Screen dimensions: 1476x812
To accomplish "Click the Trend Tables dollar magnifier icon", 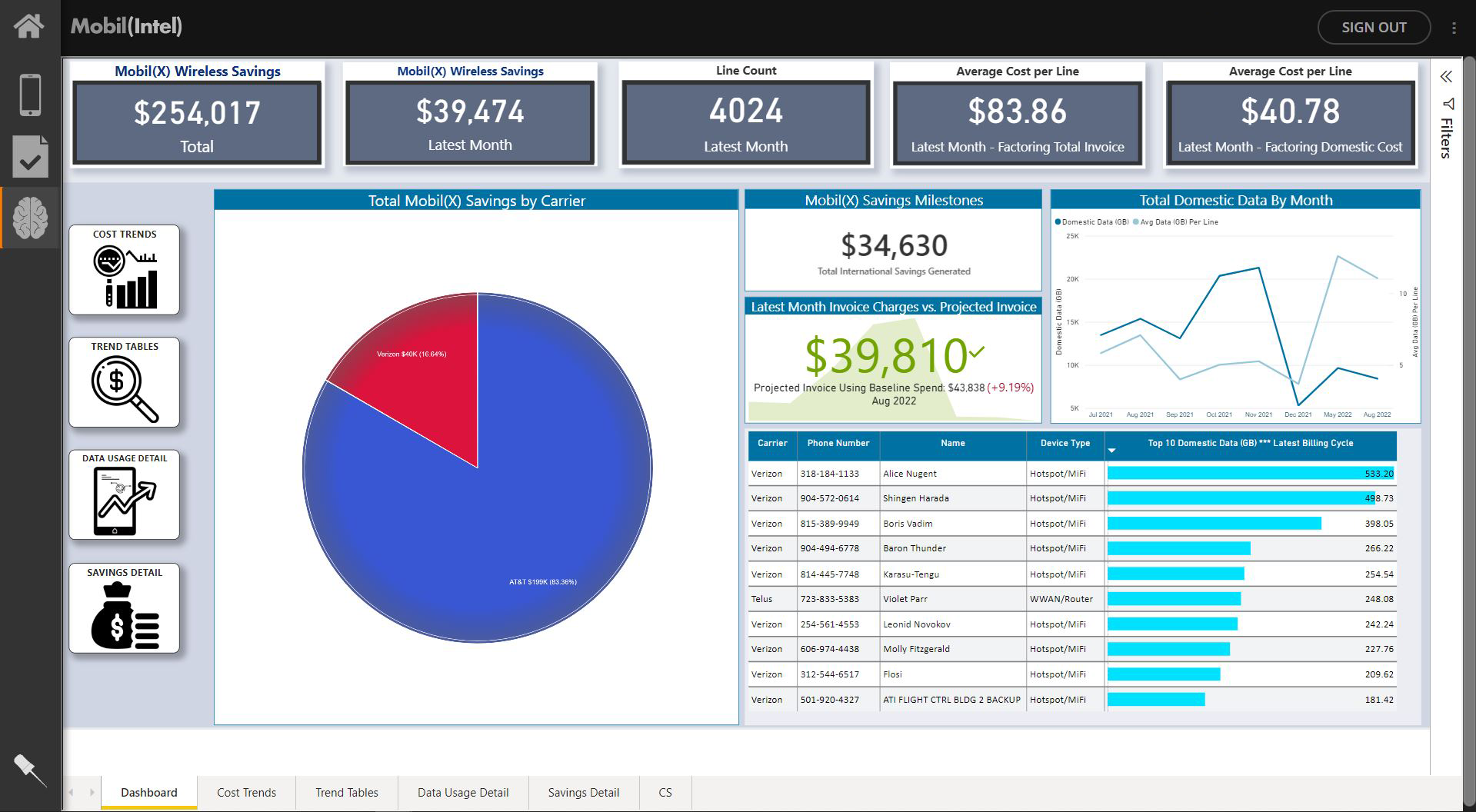I will [x=123, y=383].
